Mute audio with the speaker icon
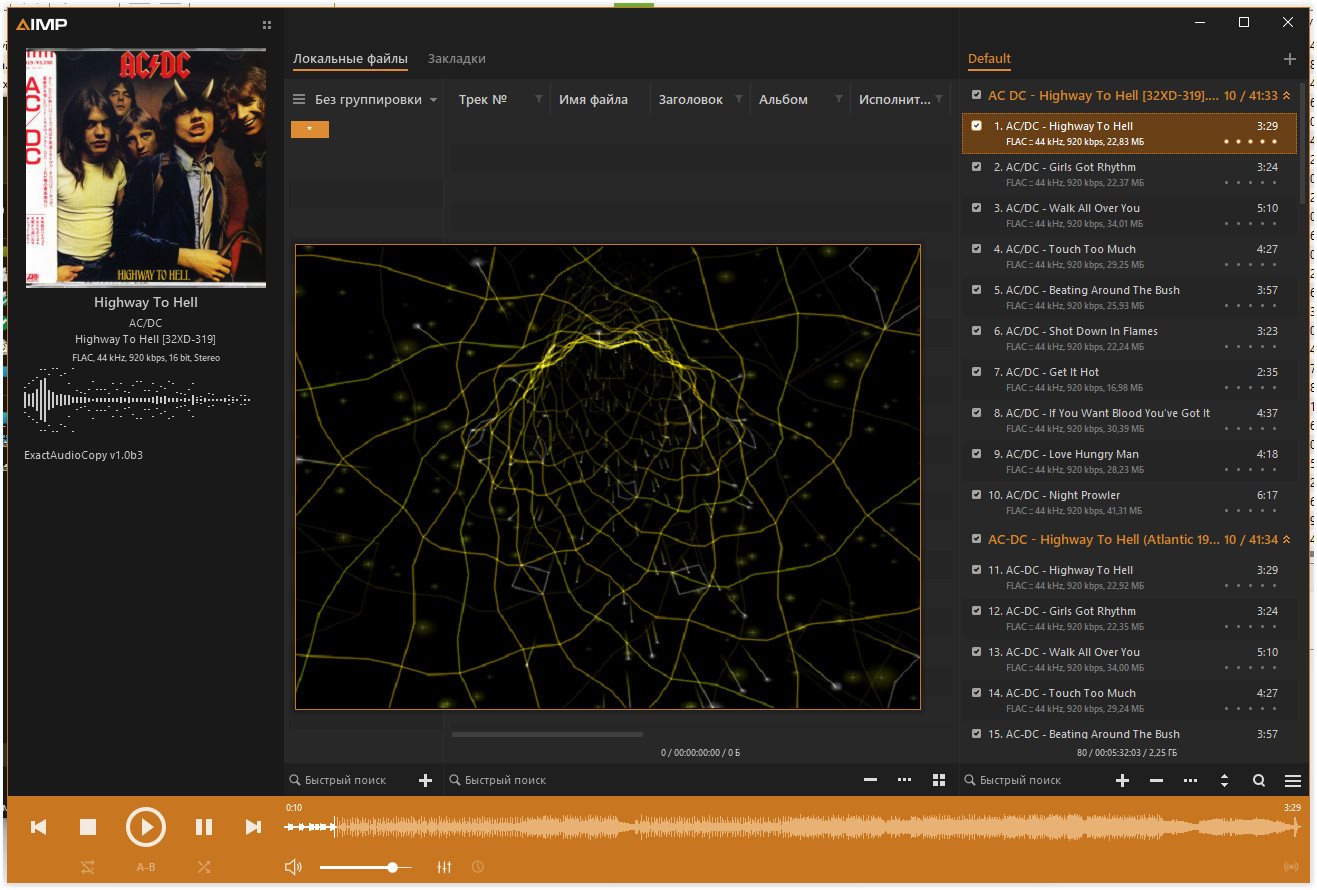The image size is (1317, 890). [x=293, y=867]
